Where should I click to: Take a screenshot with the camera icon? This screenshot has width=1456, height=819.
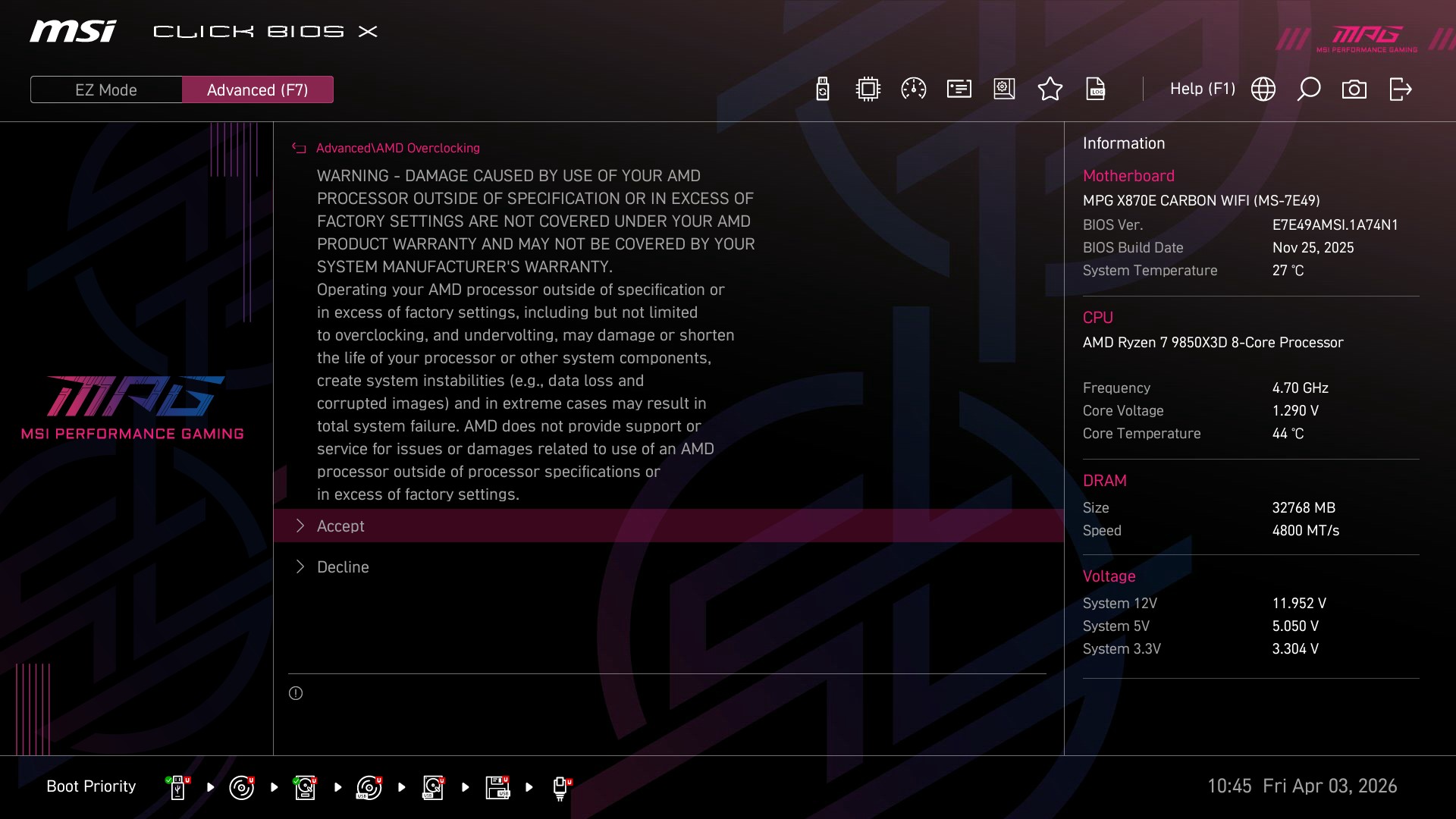coord(1354,89)
